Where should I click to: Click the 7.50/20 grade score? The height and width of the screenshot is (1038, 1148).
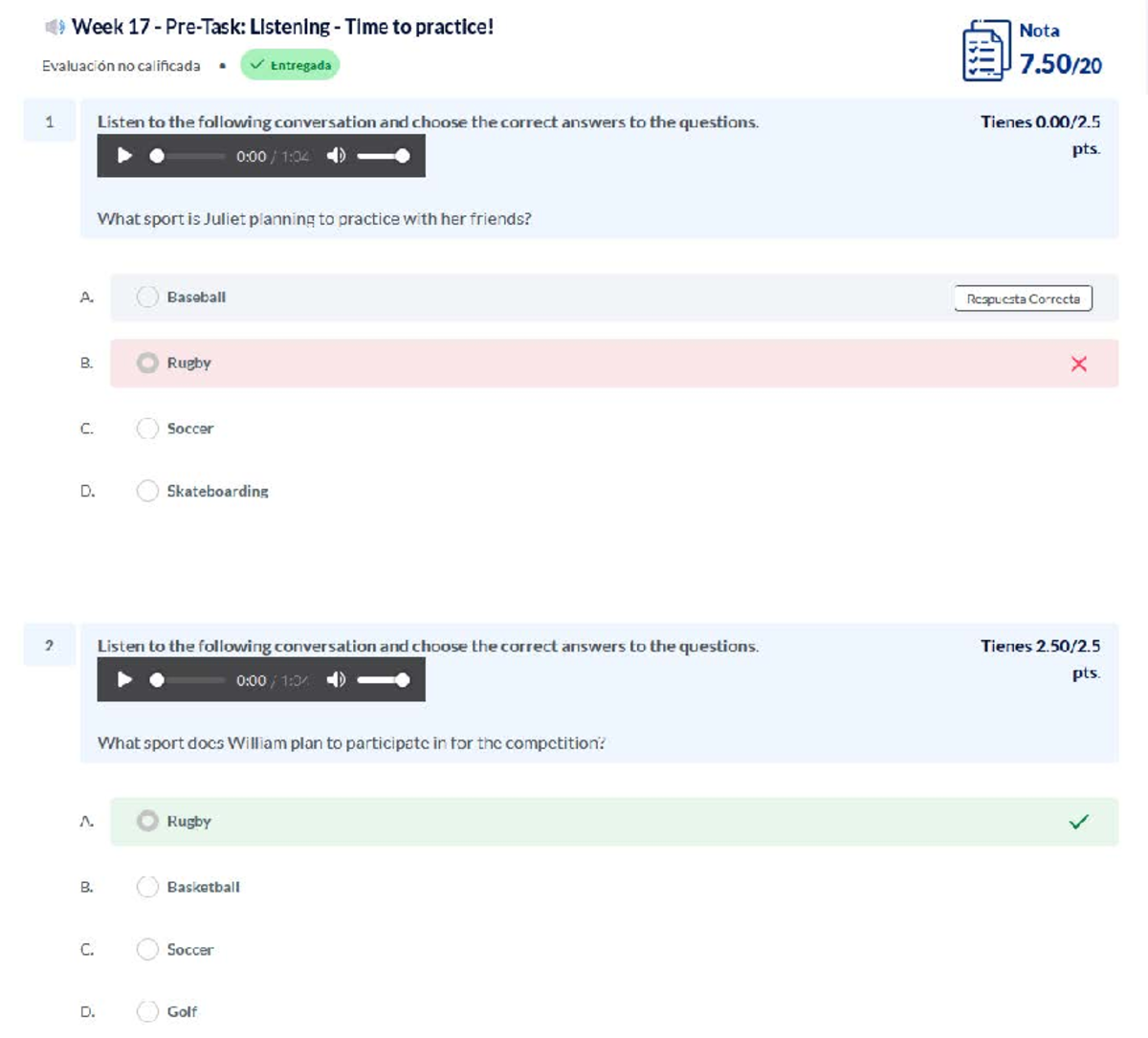pyautogui.click(x=1060, y=64)
